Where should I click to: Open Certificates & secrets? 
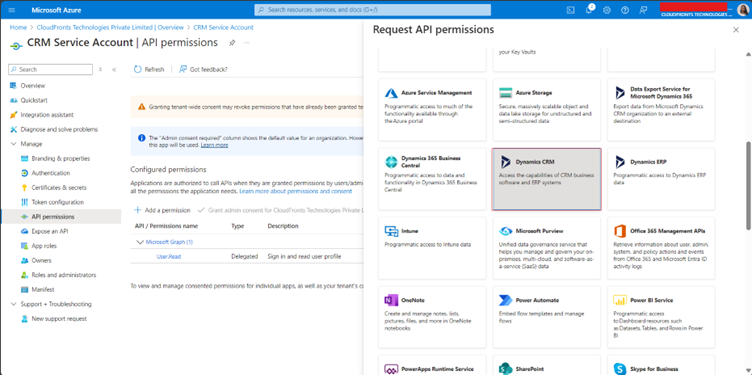pos(58,188)
